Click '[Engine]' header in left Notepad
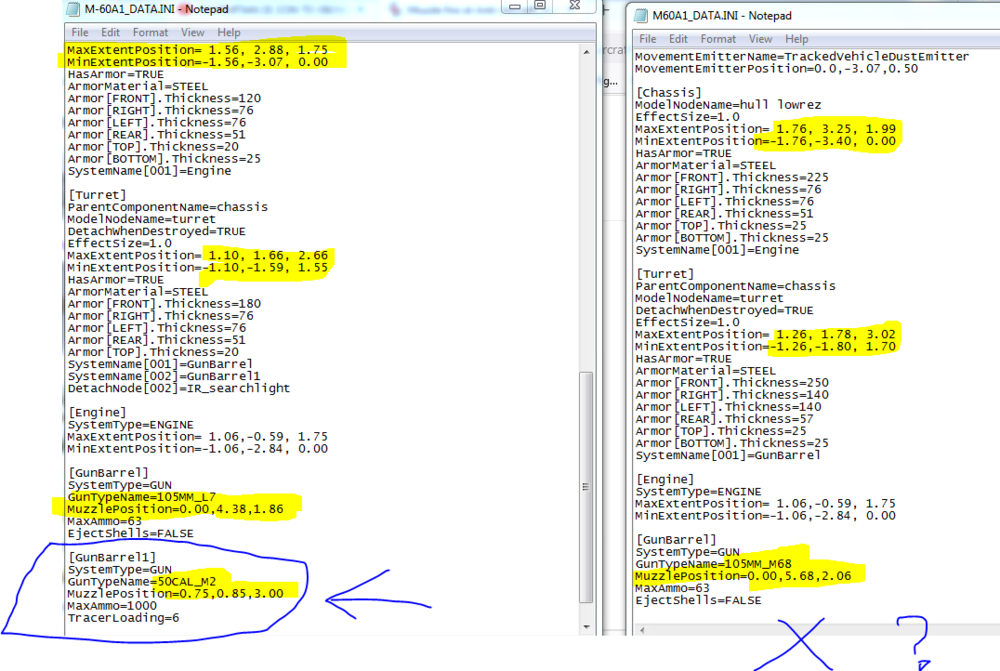The image size is (1000, 671). [97, 413]
